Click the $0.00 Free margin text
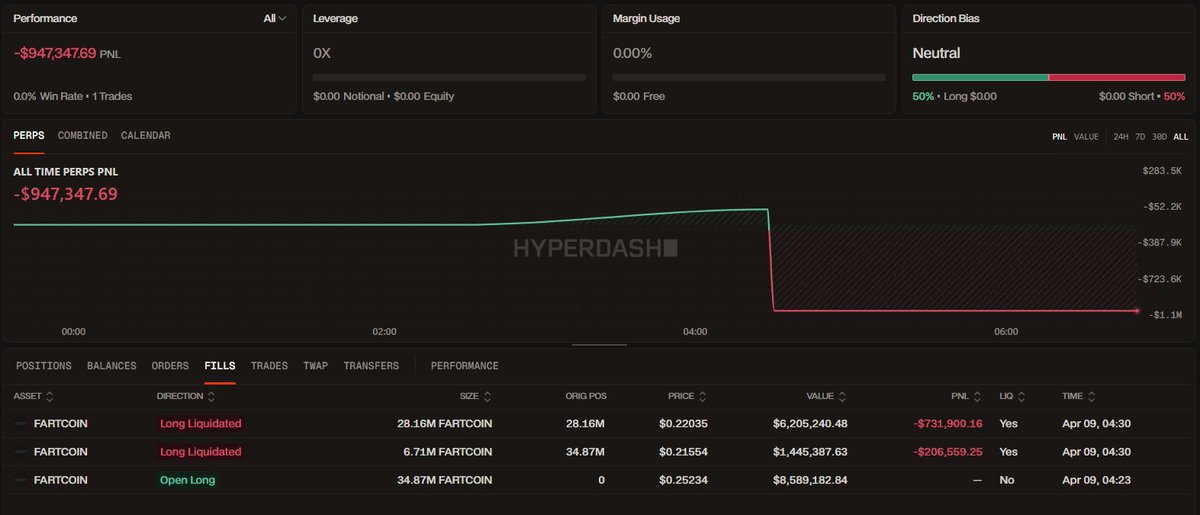The image size is (1200, 515). (639, 96)
